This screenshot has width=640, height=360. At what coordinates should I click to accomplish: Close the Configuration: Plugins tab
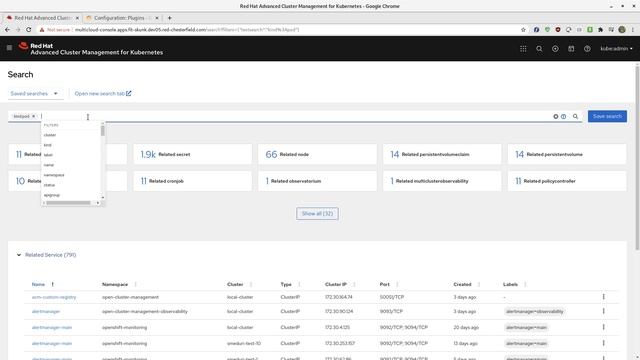click(x=157, y=18)
